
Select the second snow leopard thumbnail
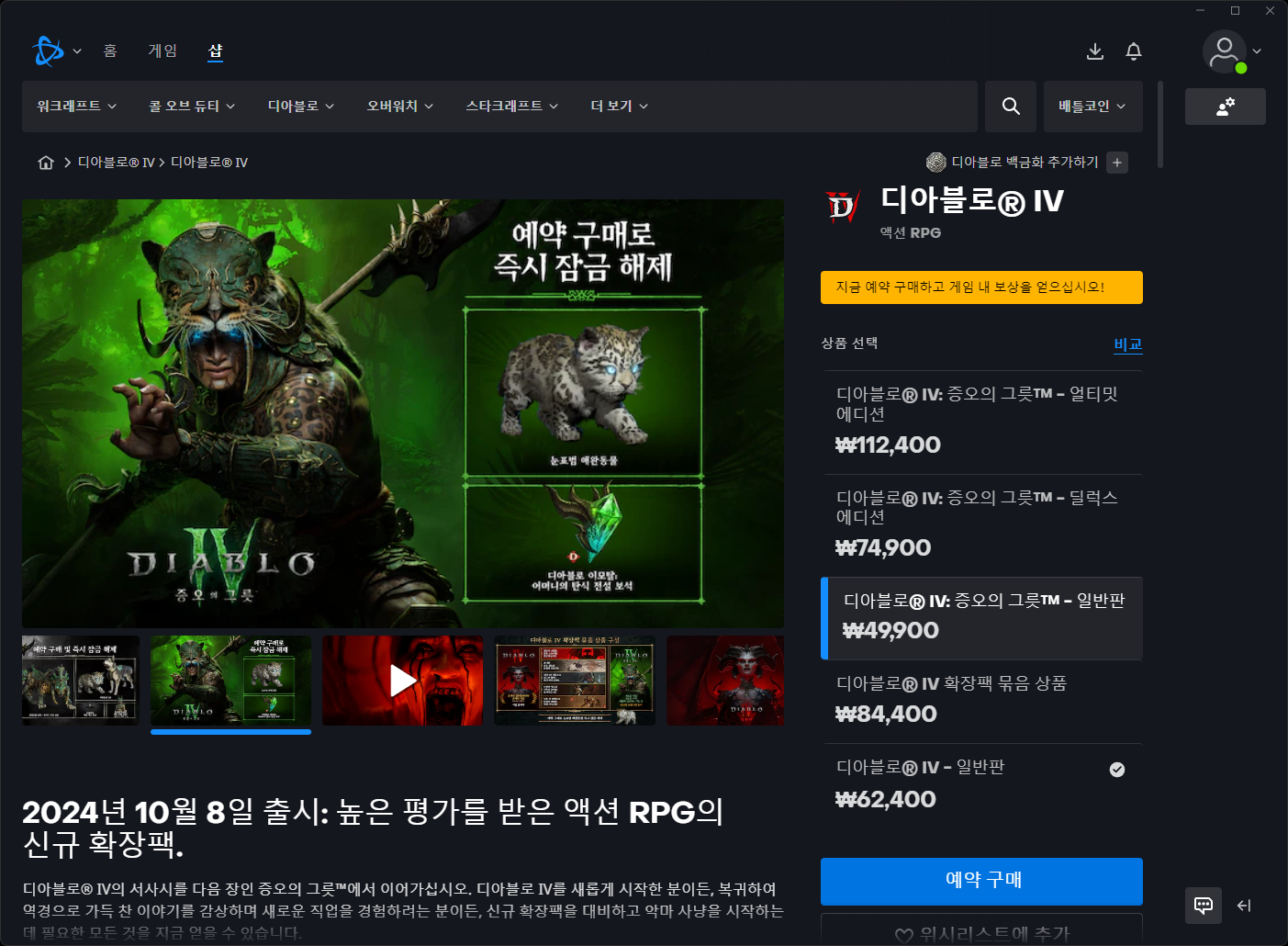point(230,681)
